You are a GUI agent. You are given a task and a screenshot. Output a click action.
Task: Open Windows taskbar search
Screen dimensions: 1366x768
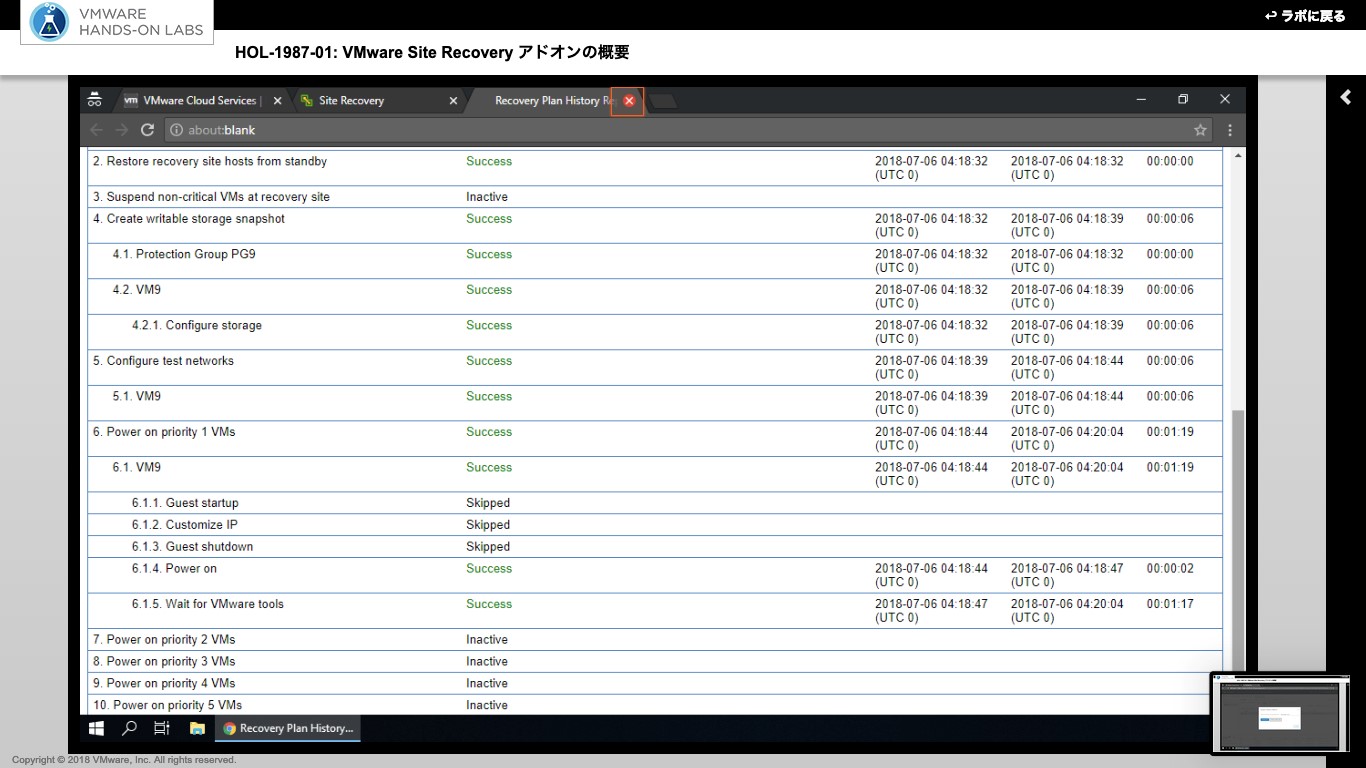129,728
